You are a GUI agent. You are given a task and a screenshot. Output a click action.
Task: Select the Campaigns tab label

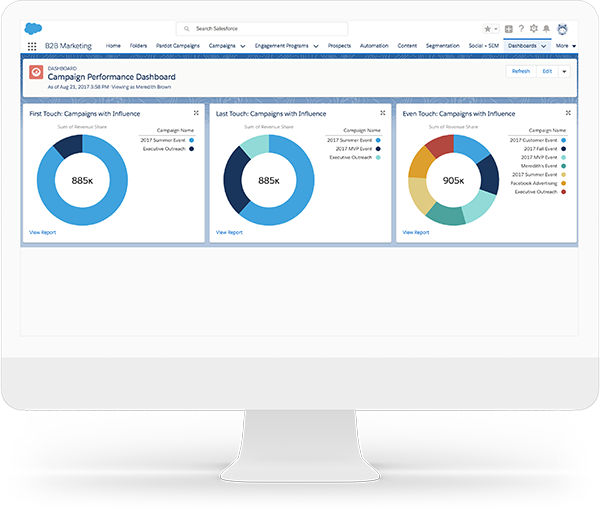click(222, 46)
